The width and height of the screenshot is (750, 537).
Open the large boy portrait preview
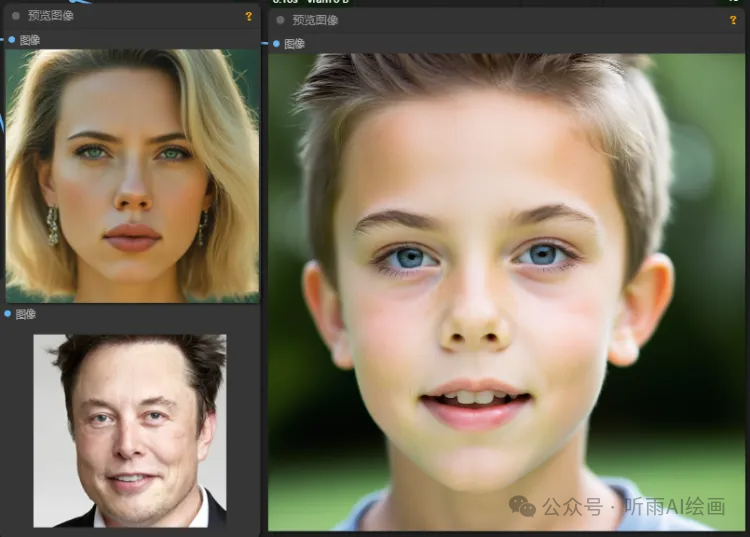[x=506, y=292]
